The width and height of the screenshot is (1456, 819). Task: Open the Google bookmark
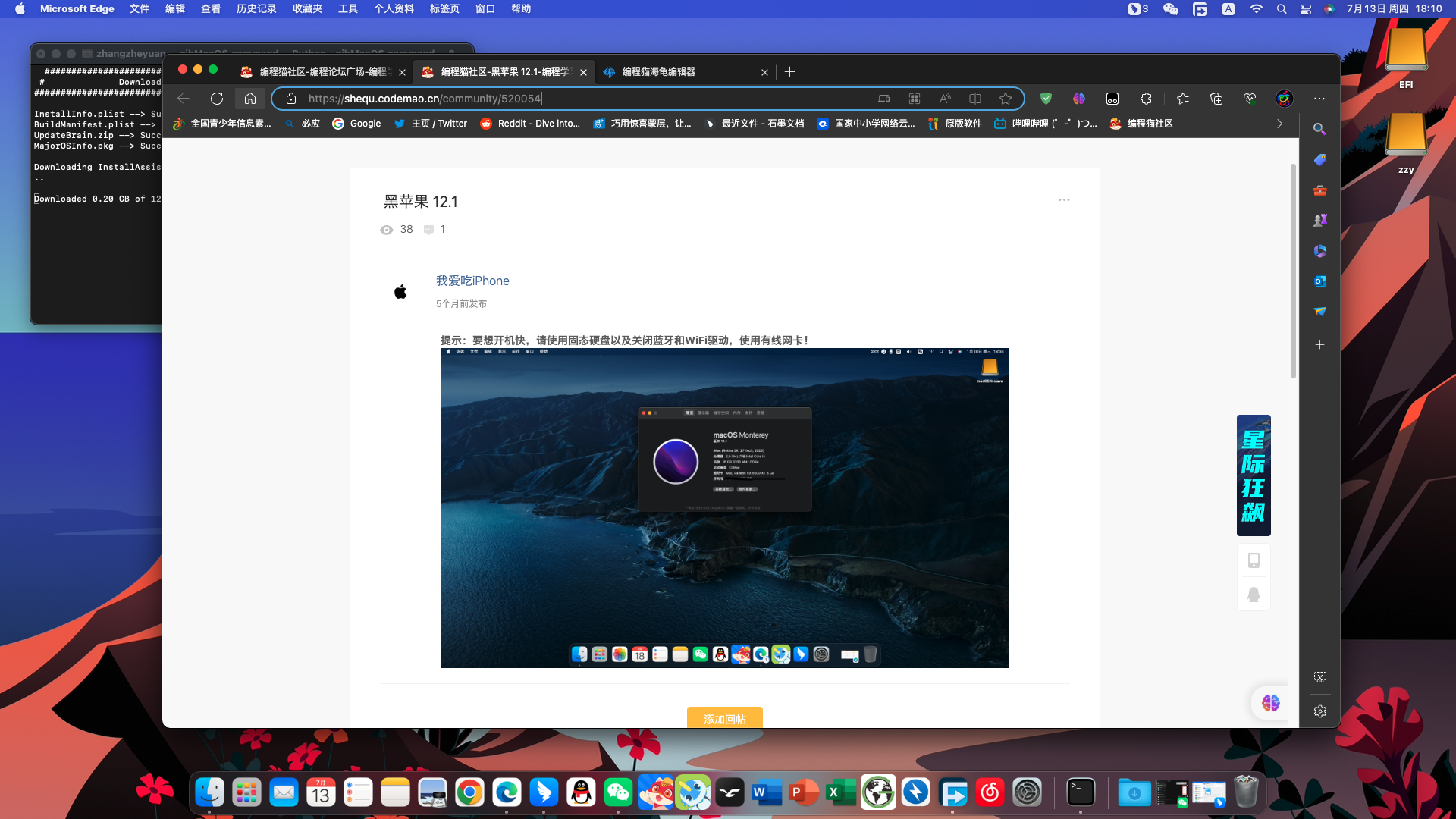pos(356,124)
